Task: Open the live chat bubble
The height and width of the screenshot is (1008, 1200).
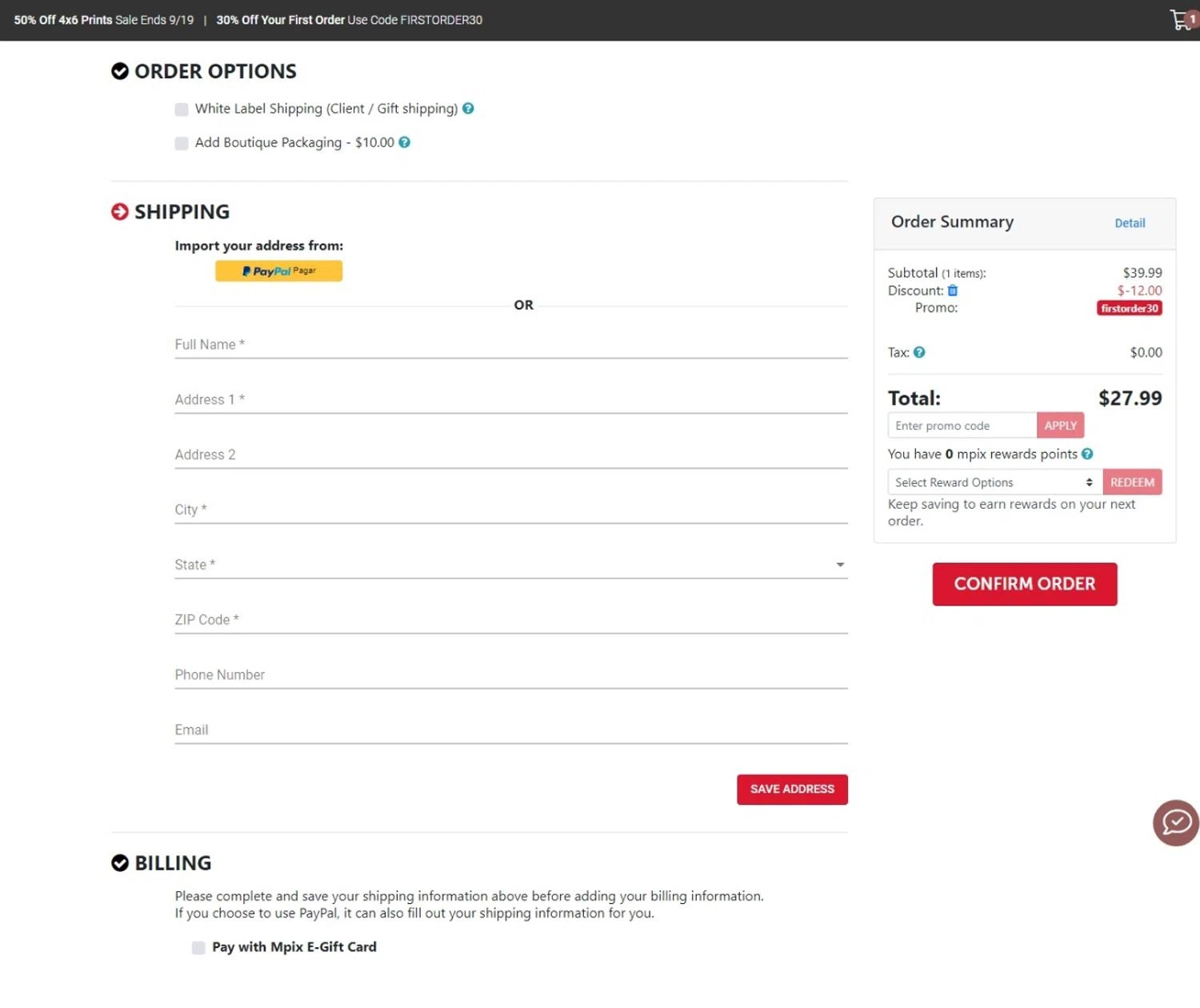Action: click(x=1176, y=822)
